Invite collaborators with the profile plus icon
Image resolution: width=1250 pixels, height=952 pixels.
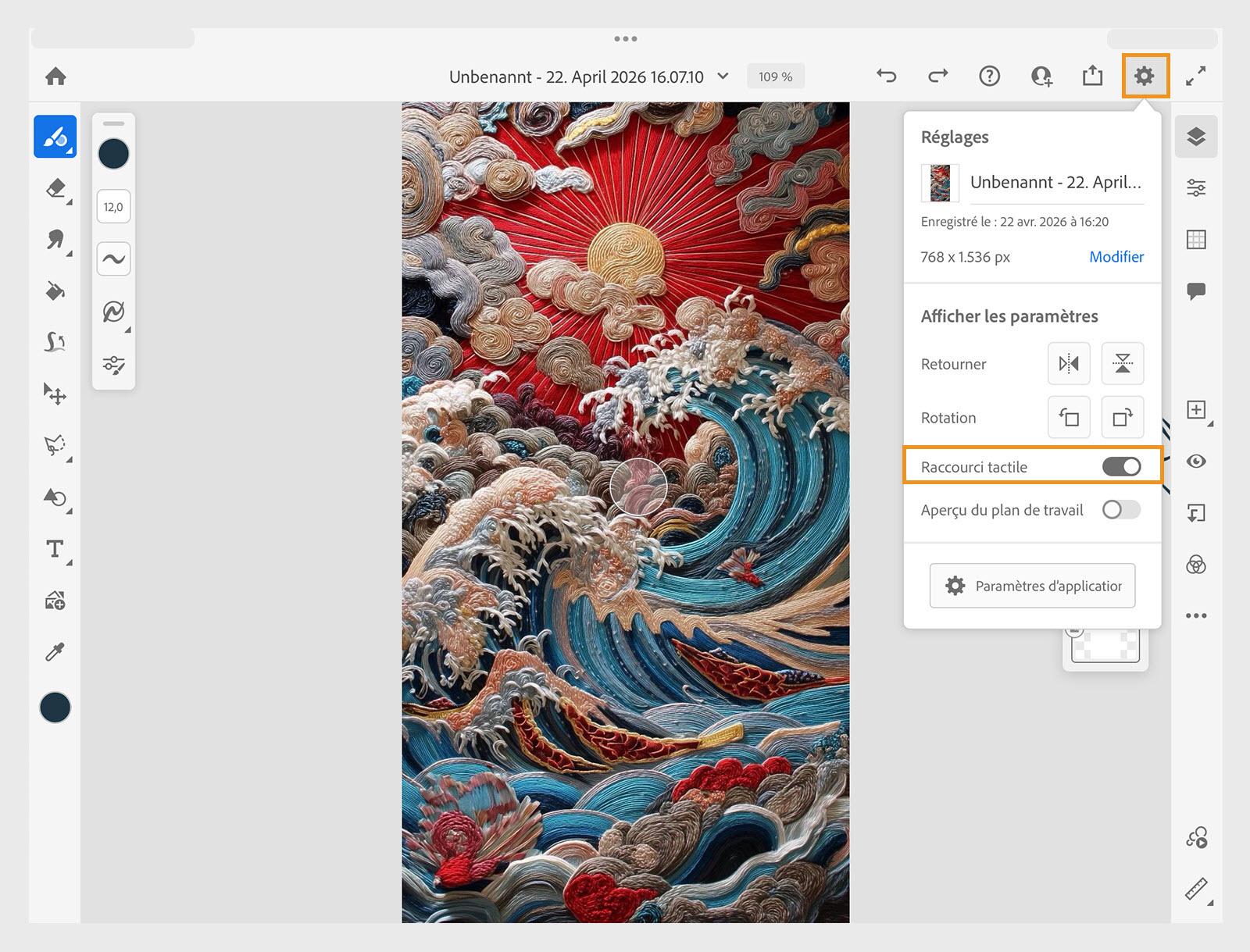point(1041,76)
